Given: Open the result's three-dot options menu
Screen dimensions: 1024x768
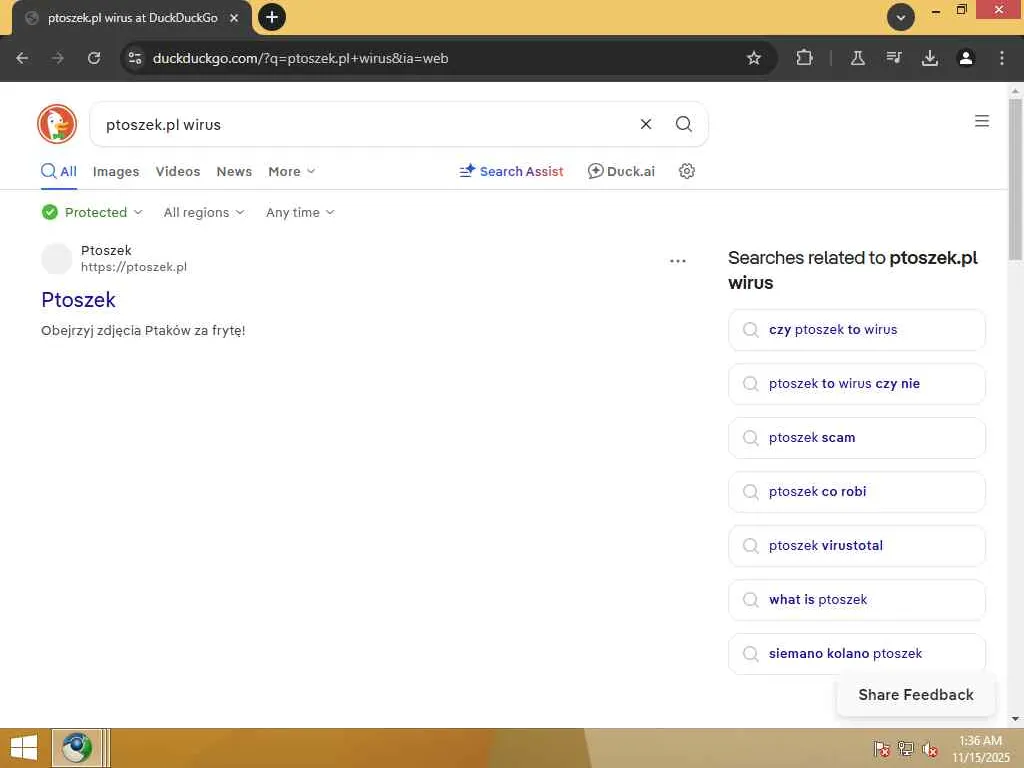Looking at the screenshot, I should pyautogui.click(x=678, y=261).
